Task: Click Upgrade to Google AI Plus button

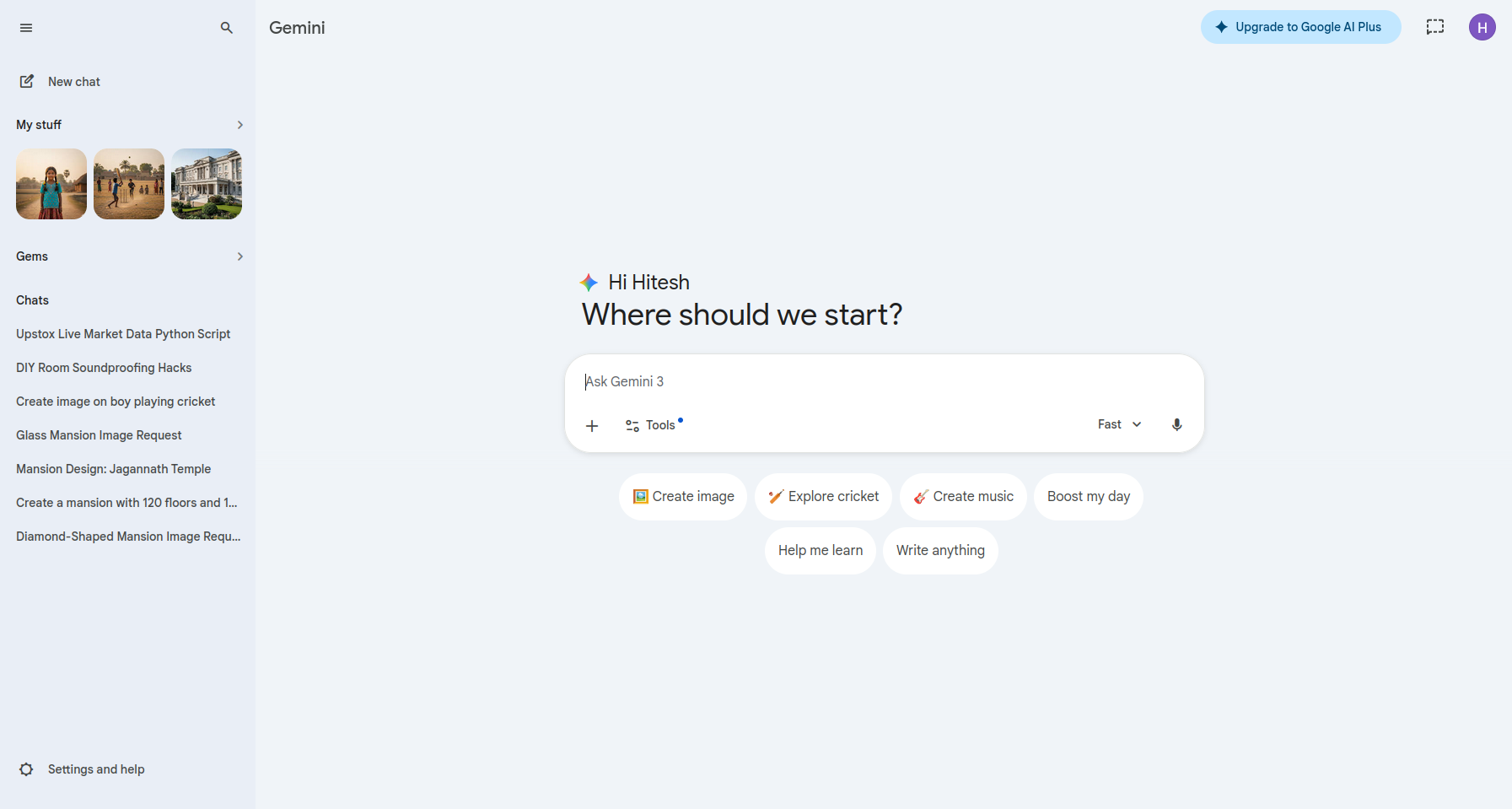Action: [1300, 27]
